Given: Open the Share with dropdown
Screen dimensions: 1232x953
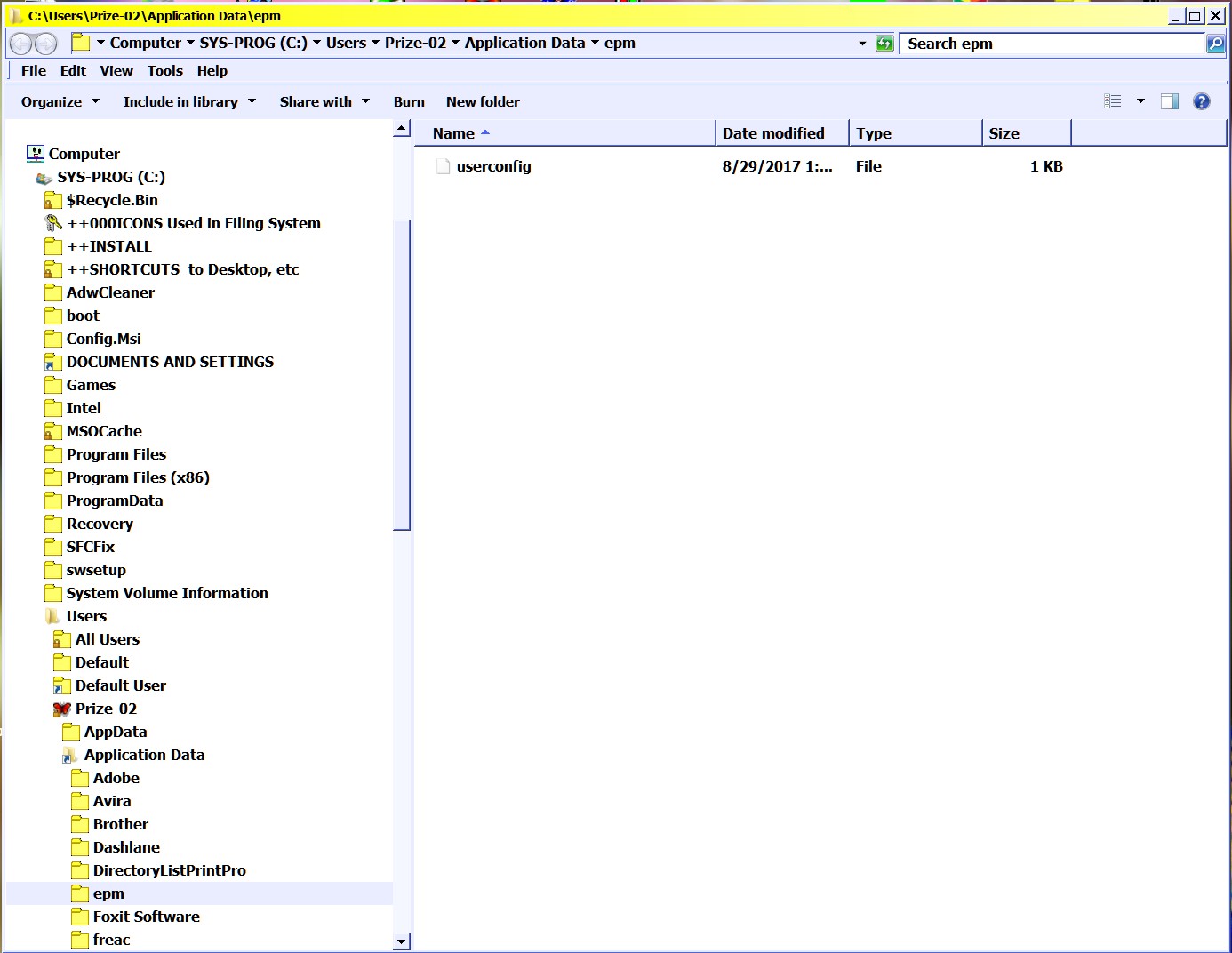Looking at the screenshot, I should pyautogui.click(x=324, y=102).
